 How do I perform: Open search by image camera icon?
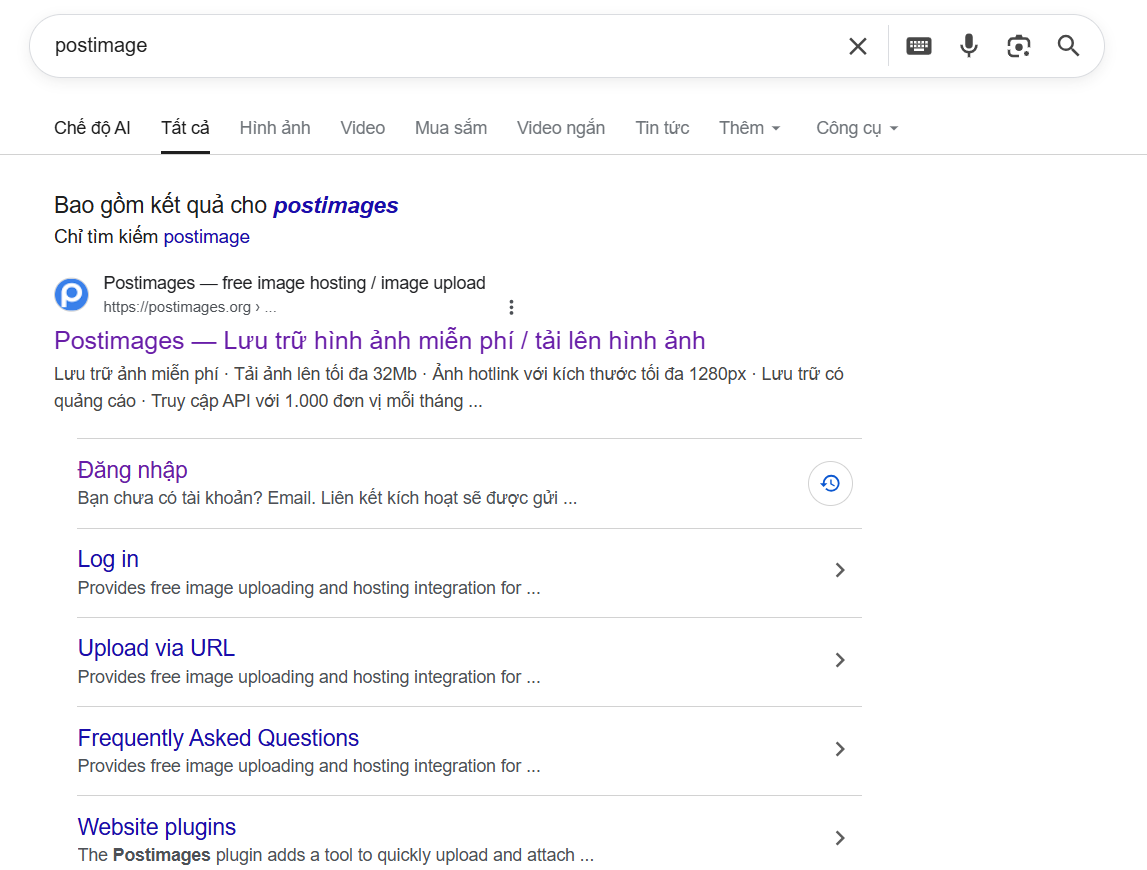[1018, 46]
